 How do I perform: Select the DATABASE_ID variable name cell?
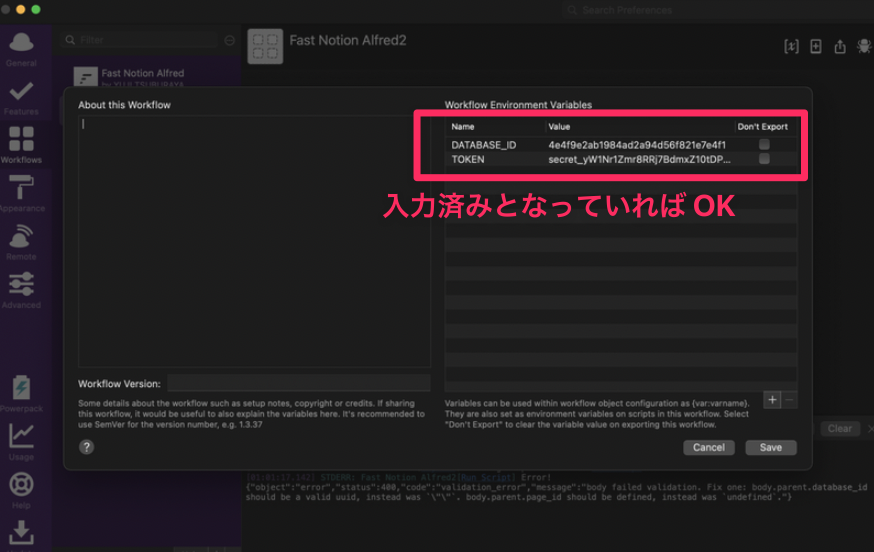484,145
